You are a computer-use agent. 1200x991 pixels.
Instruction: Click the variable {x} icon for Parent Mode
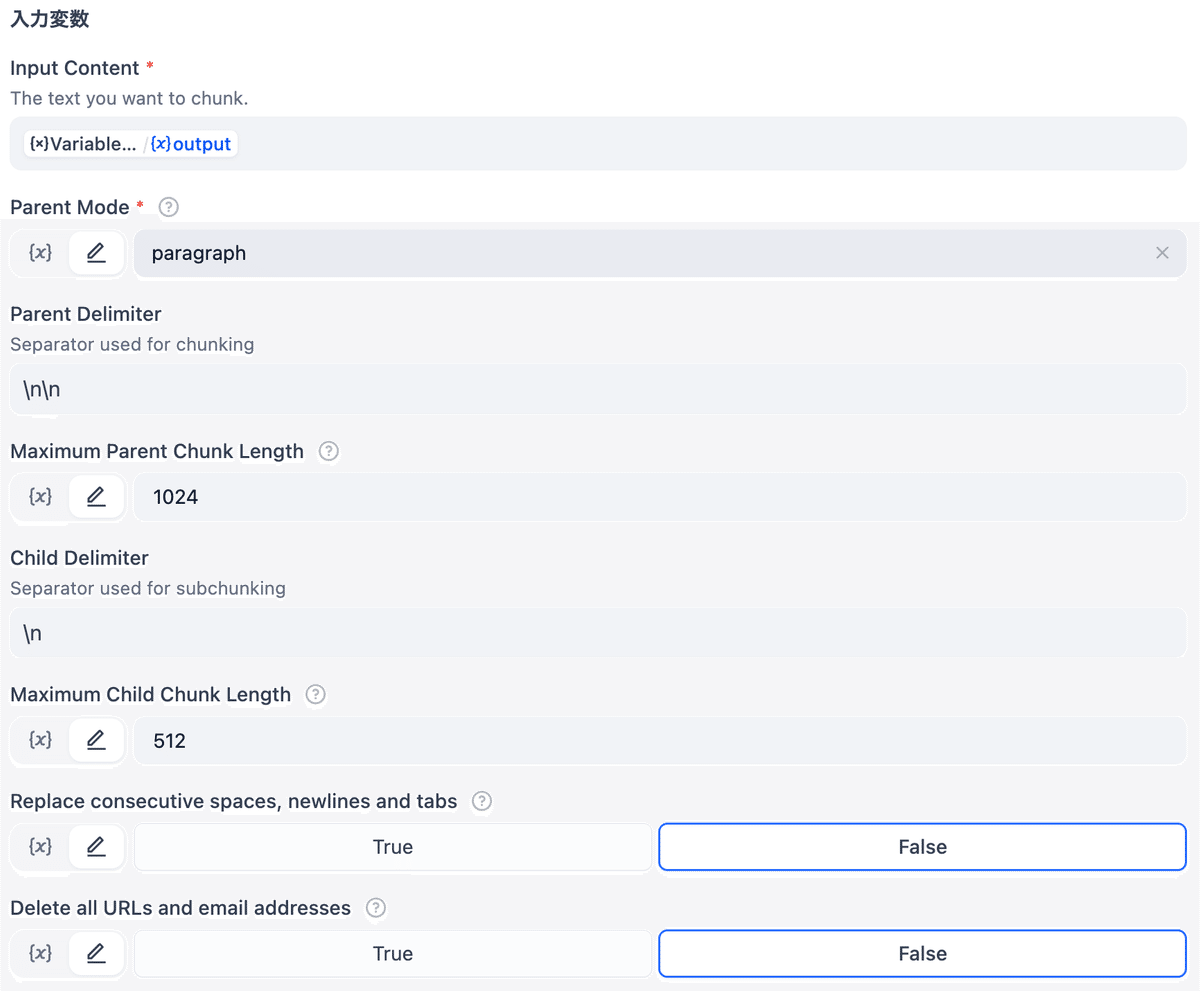click(x=40, y=253)
